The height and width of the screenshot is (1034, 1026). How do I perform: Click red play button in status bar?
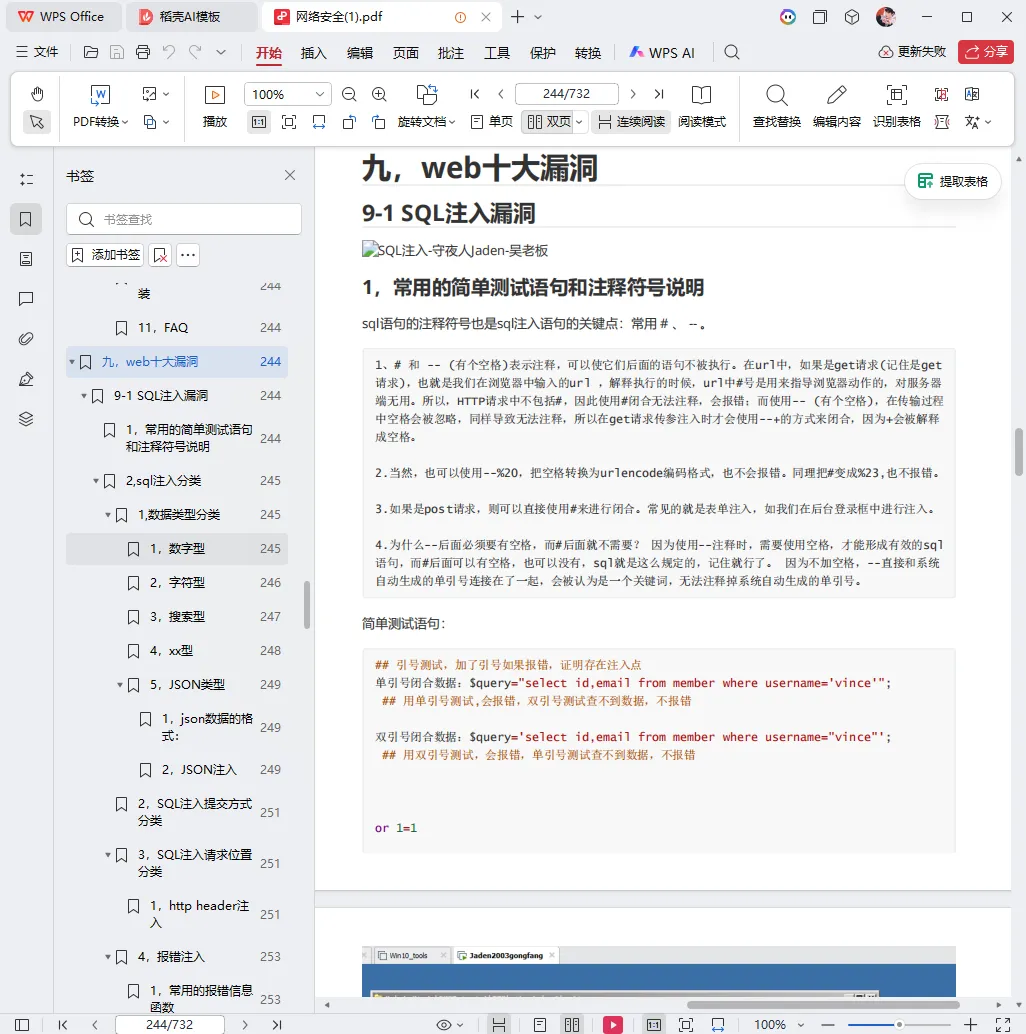coord(613,1025)
